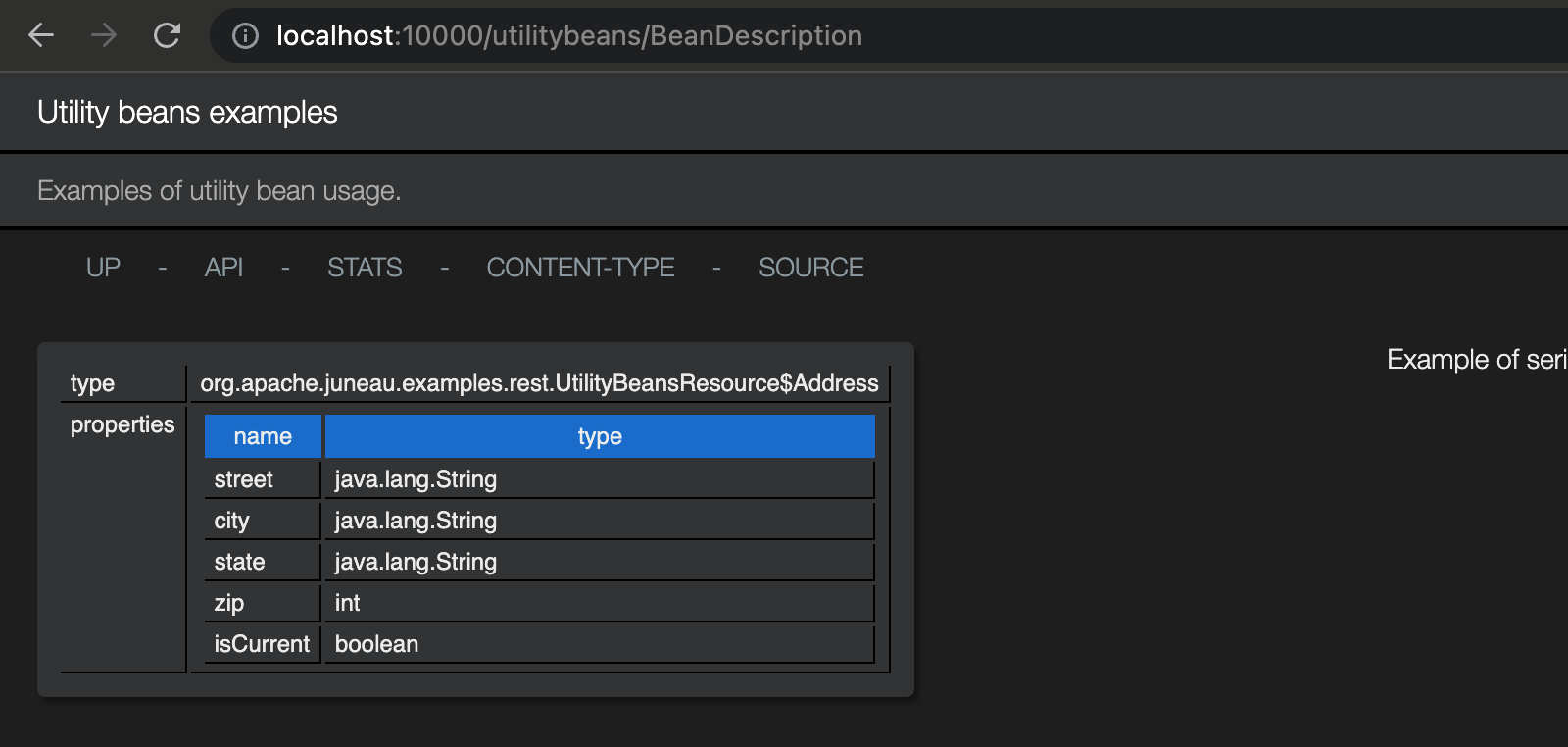Open the CONTENT-TYPE navigation link
This screenshot has height=747, width=1568.
580,268
